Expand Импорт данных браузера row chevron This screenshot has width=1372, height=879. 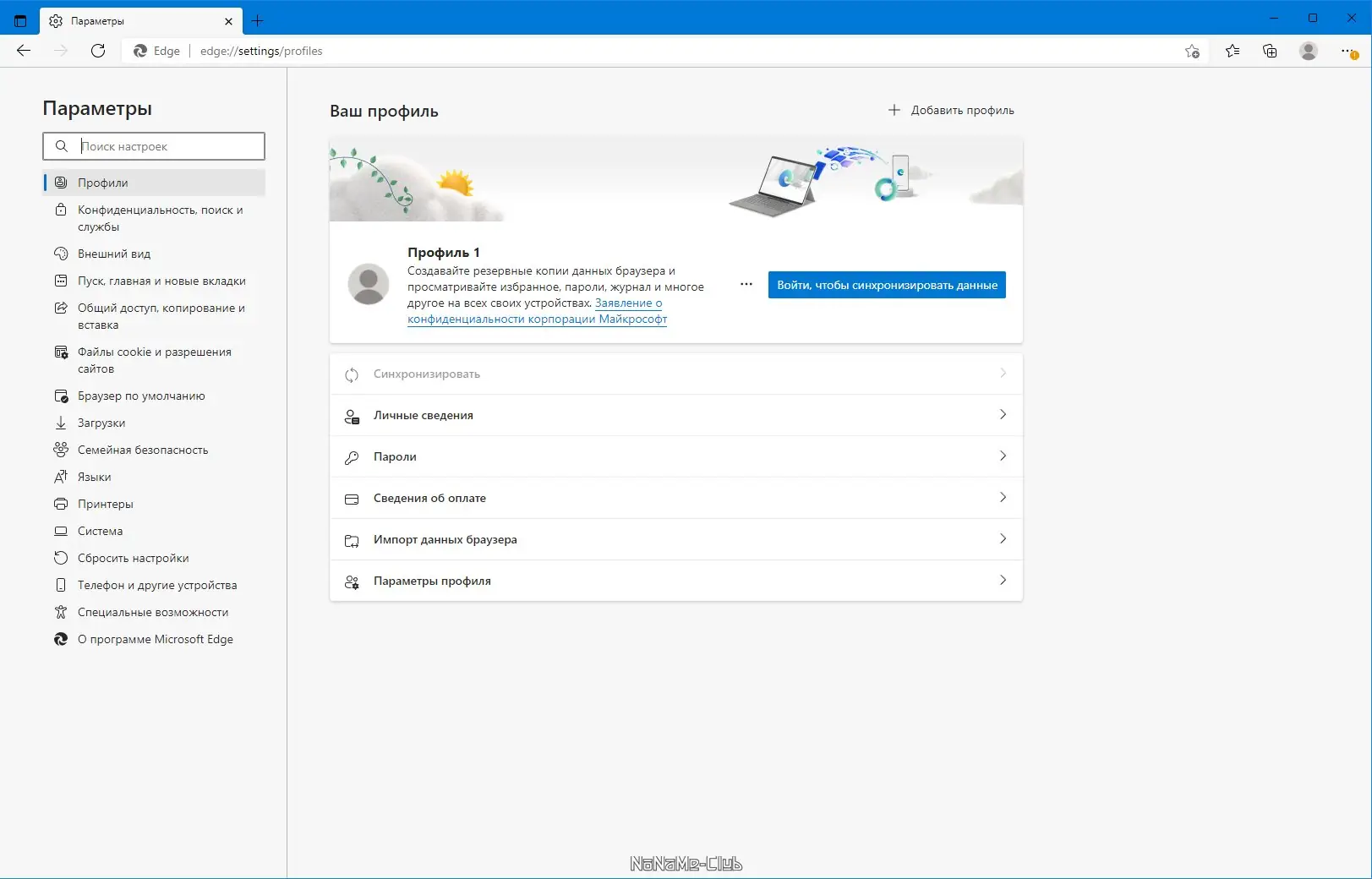pyautogui.click(x=1003, y=539)
